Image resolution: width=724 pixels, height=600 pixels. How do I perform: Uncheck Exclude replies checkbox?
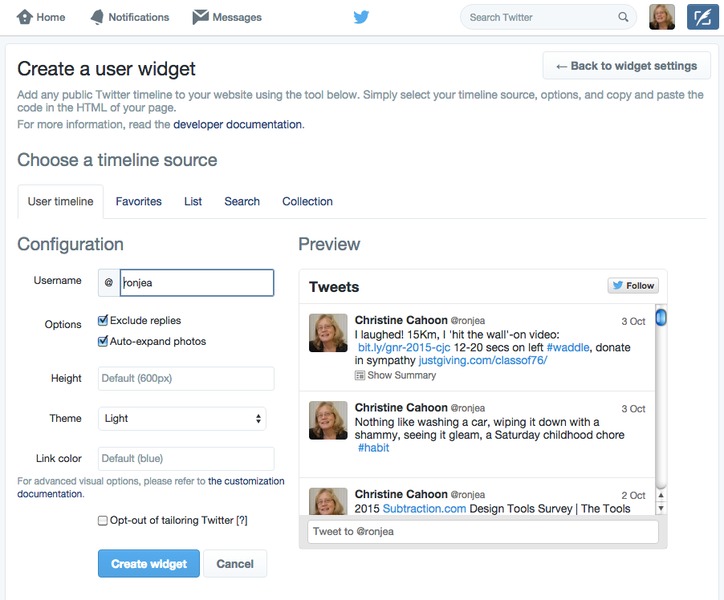point(103,321)
